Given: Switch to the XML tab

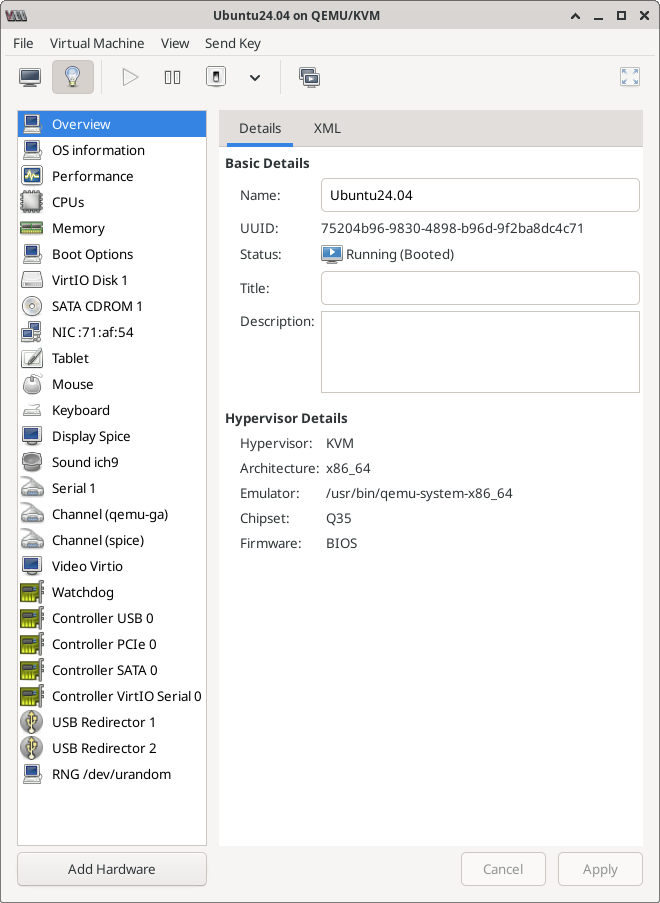Looking at the screenshot, I should (327, 128).
